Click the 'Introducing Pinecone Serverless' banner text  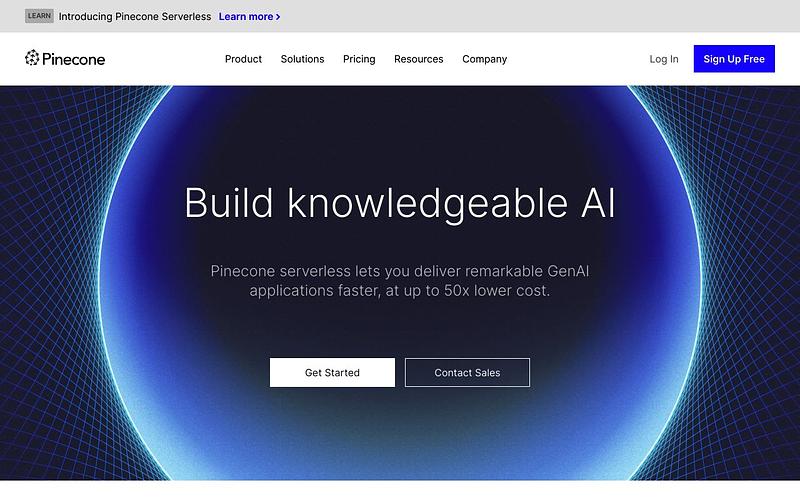(x=135, y=16)
